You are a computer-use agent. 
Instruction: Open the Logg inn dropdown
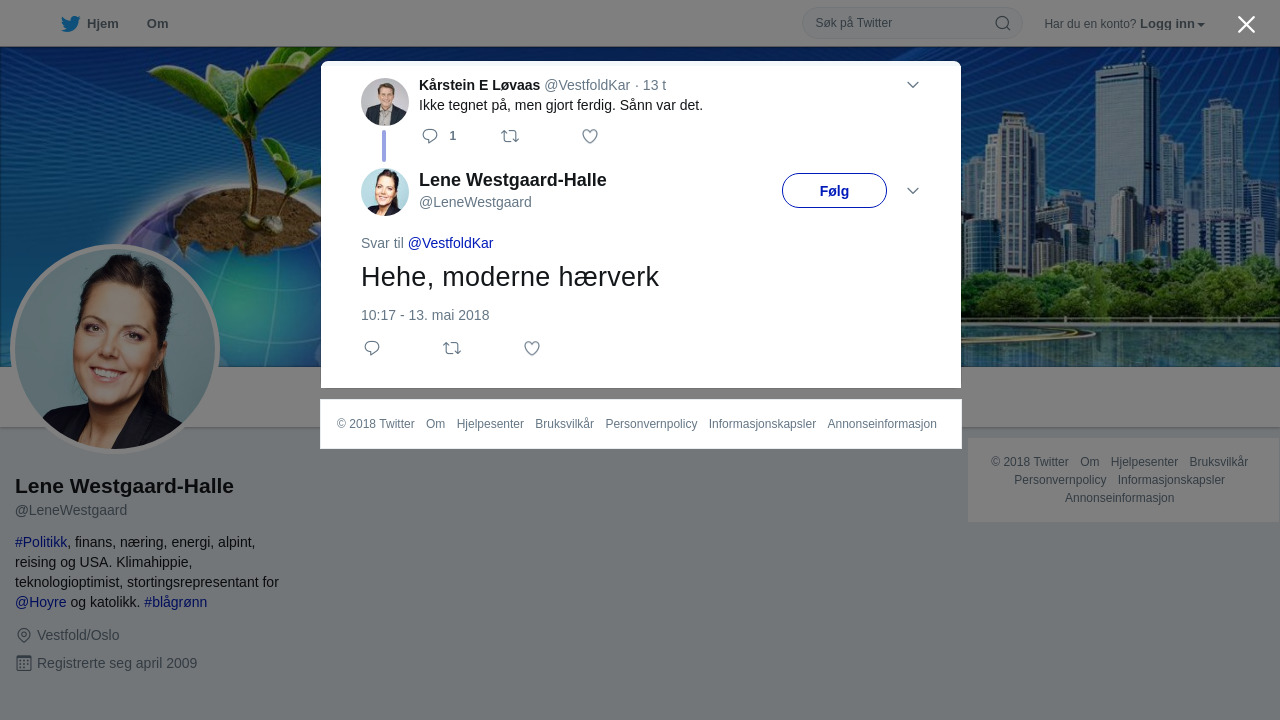coord(1172,24)
